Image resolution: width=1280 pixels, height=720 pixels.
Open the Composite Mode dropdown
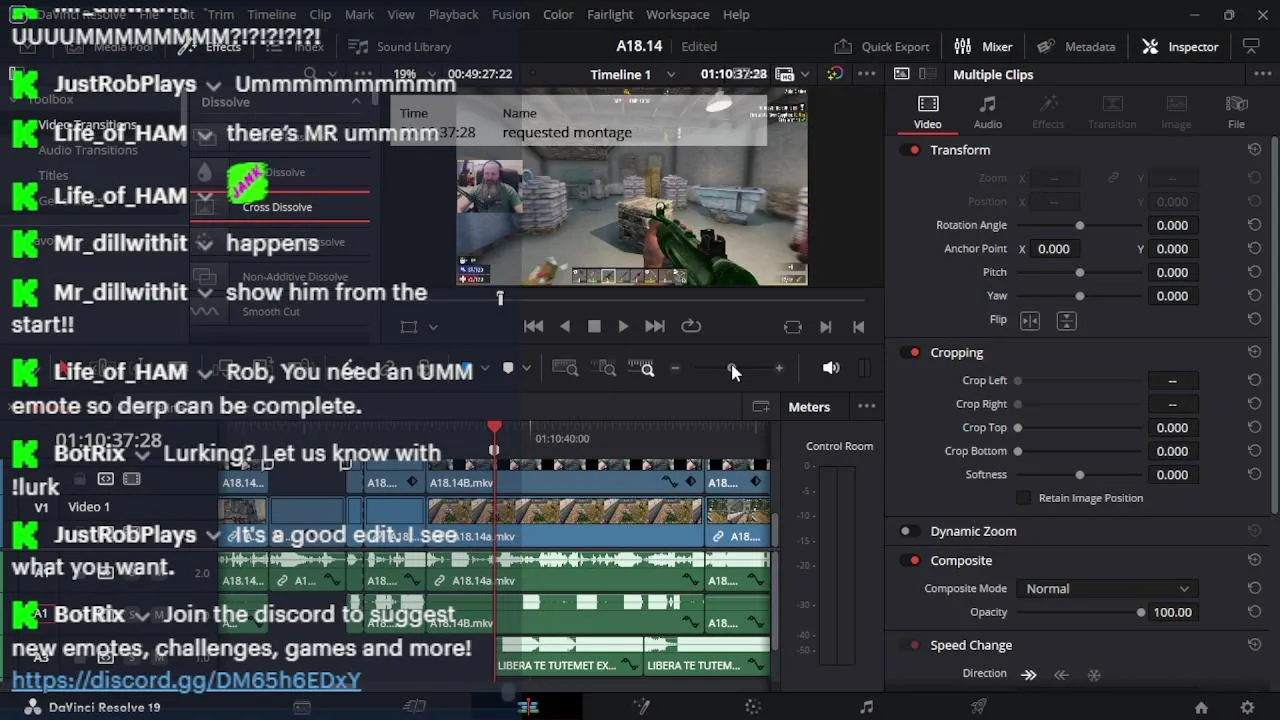pos(1107,589)
